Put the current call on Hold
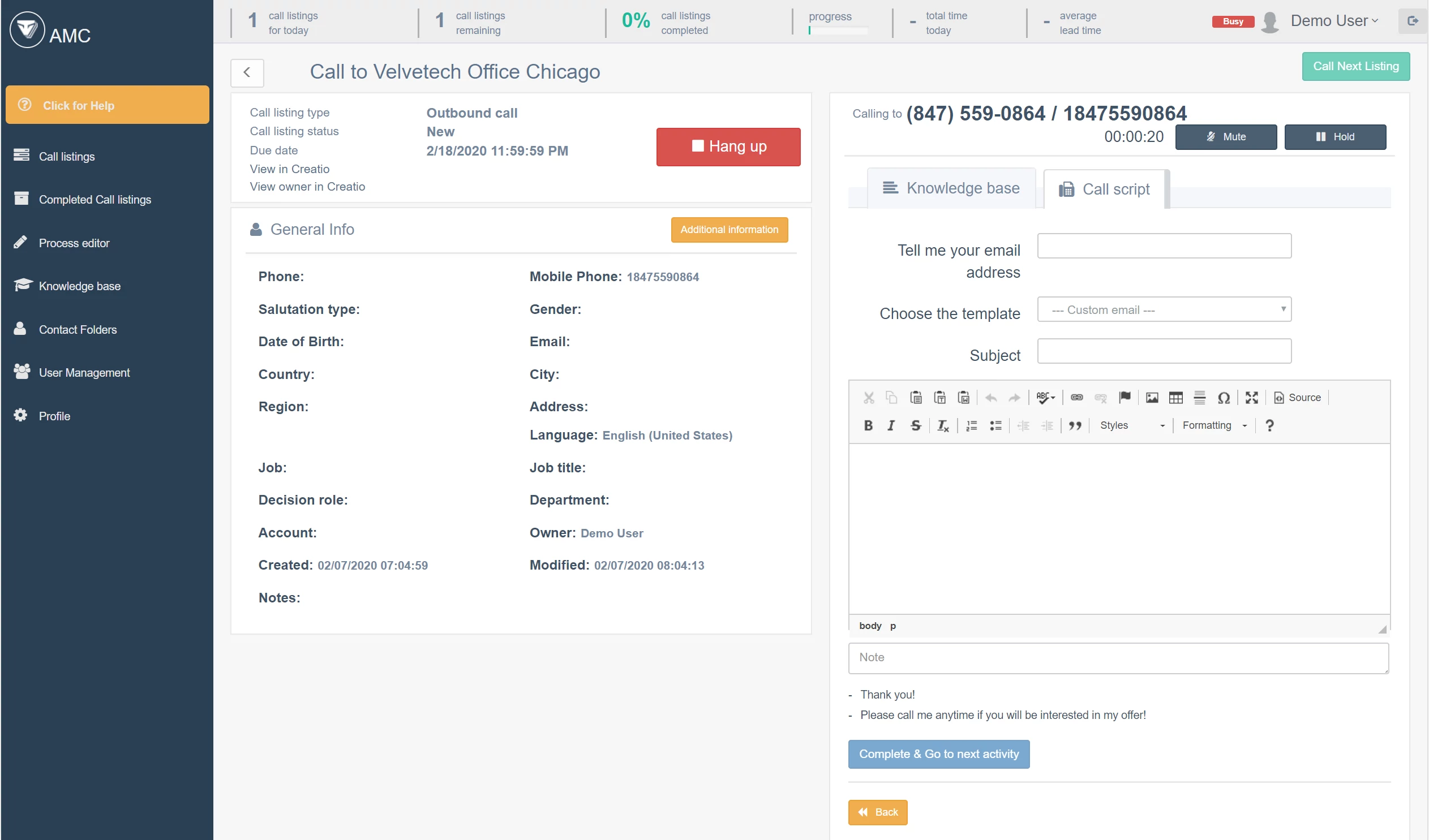 pos(1336,136)
